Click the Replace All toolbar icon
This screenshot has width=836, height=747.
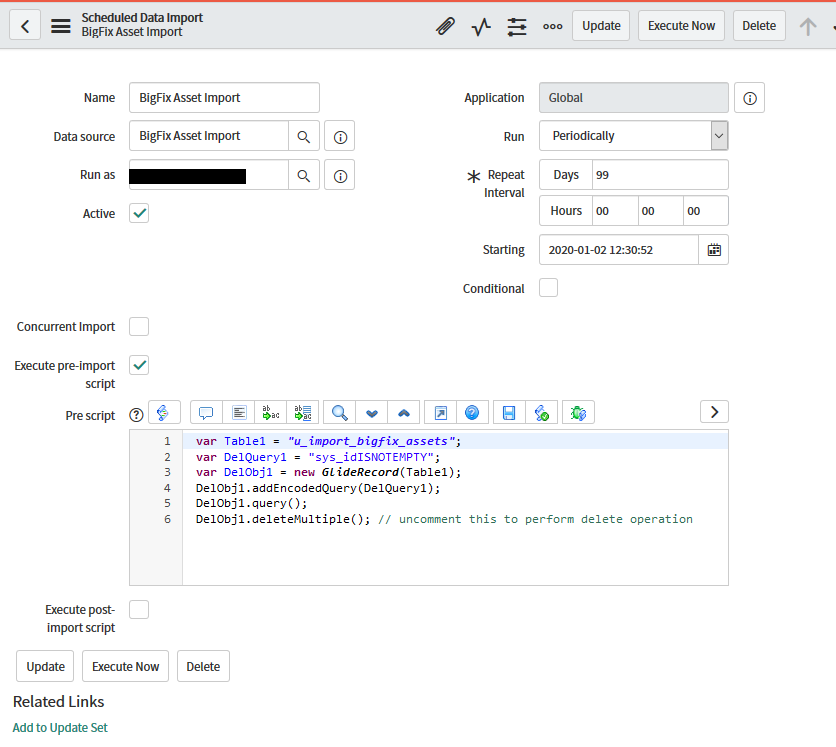pyautogui.click(x=303, y=413)
